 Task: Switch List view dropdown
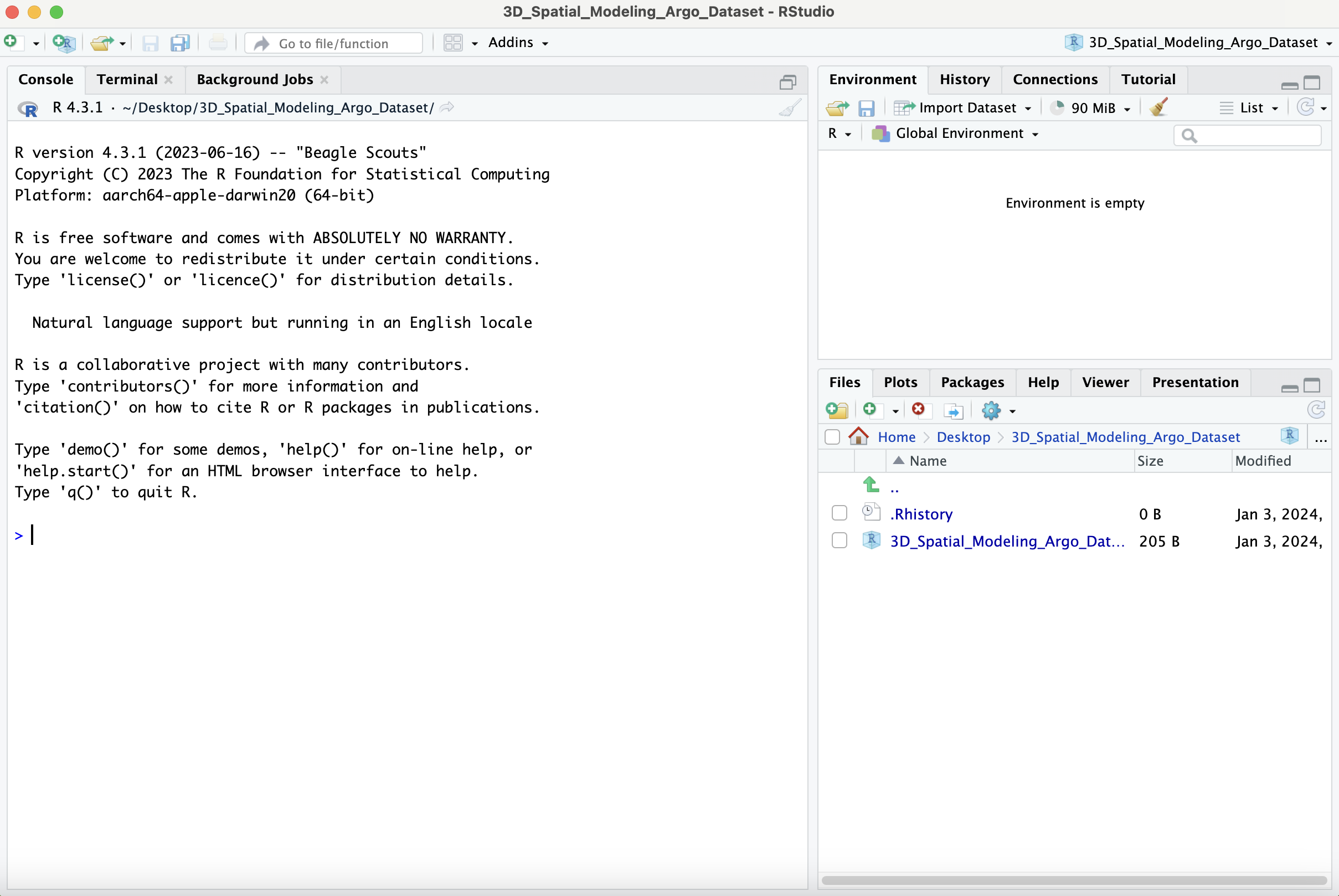point(1249,107)
